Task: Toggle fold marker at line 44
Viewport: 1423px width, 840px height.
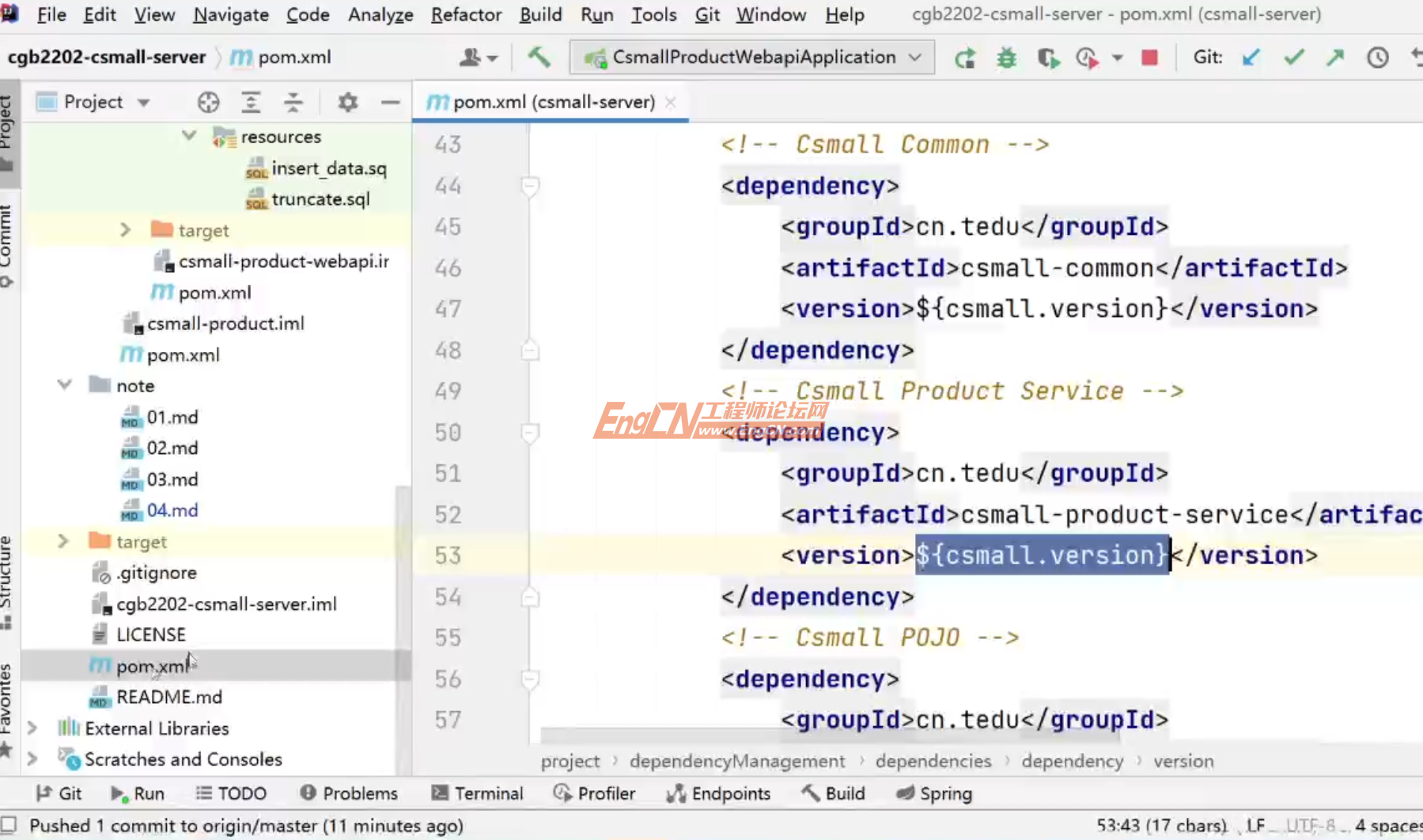Action: 530,186
